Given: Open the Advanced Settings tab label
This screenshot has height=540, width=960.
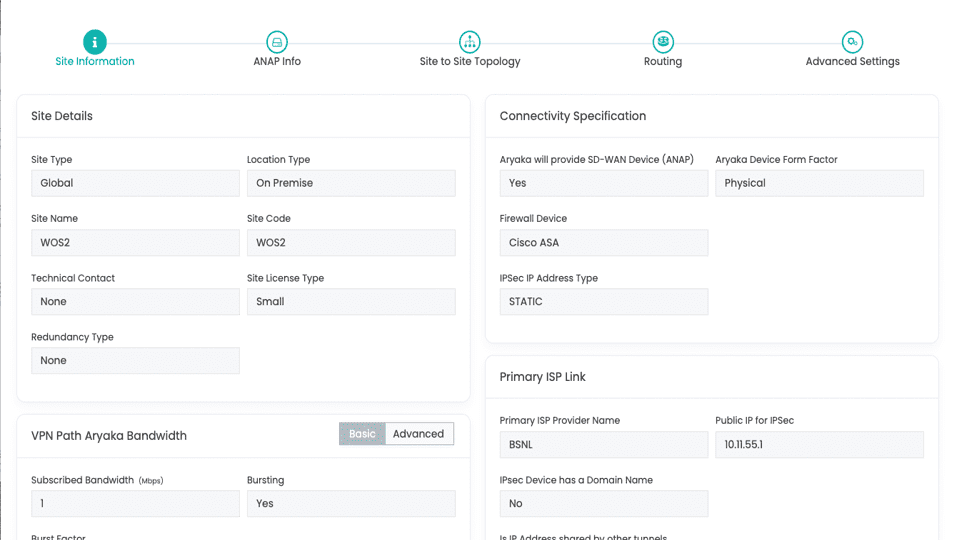Looking at the screenshot, I should 852,61.
